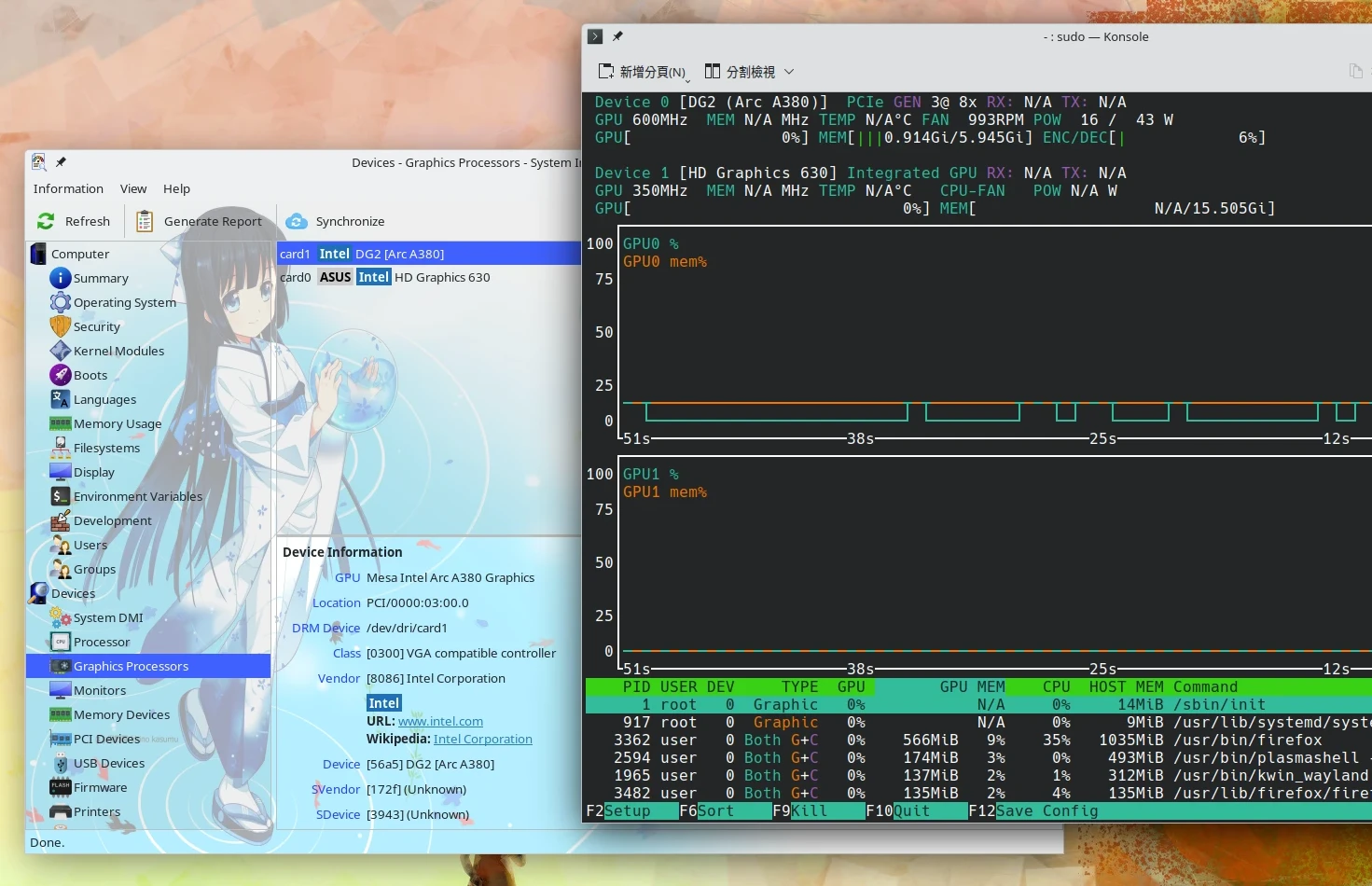This screenshot has height=886, width=1372.
Task: Select Memory Usage in sidebar
Action: point(117,423)
